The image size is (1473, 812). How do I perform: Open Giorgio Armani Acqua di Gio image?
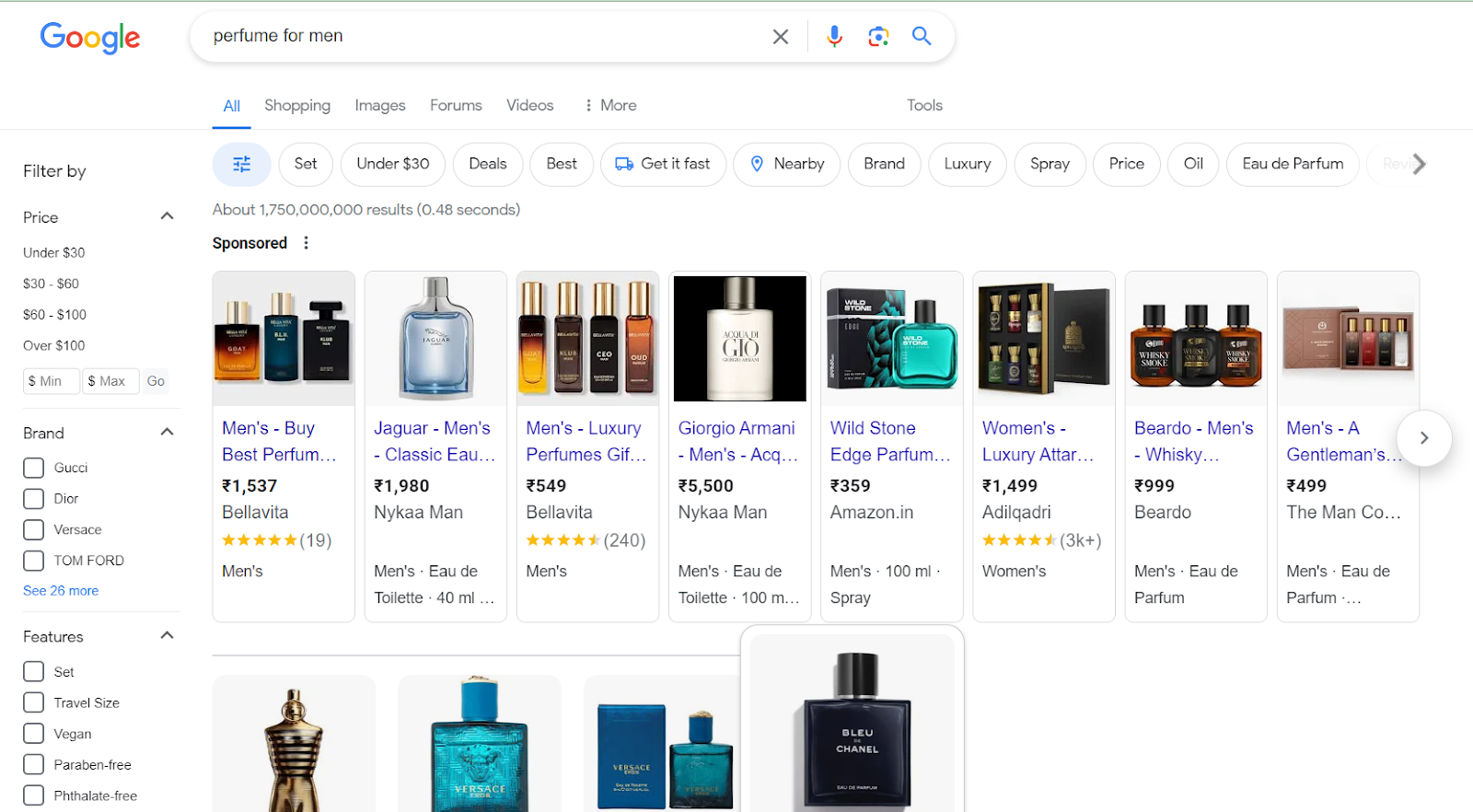[740, 339]
